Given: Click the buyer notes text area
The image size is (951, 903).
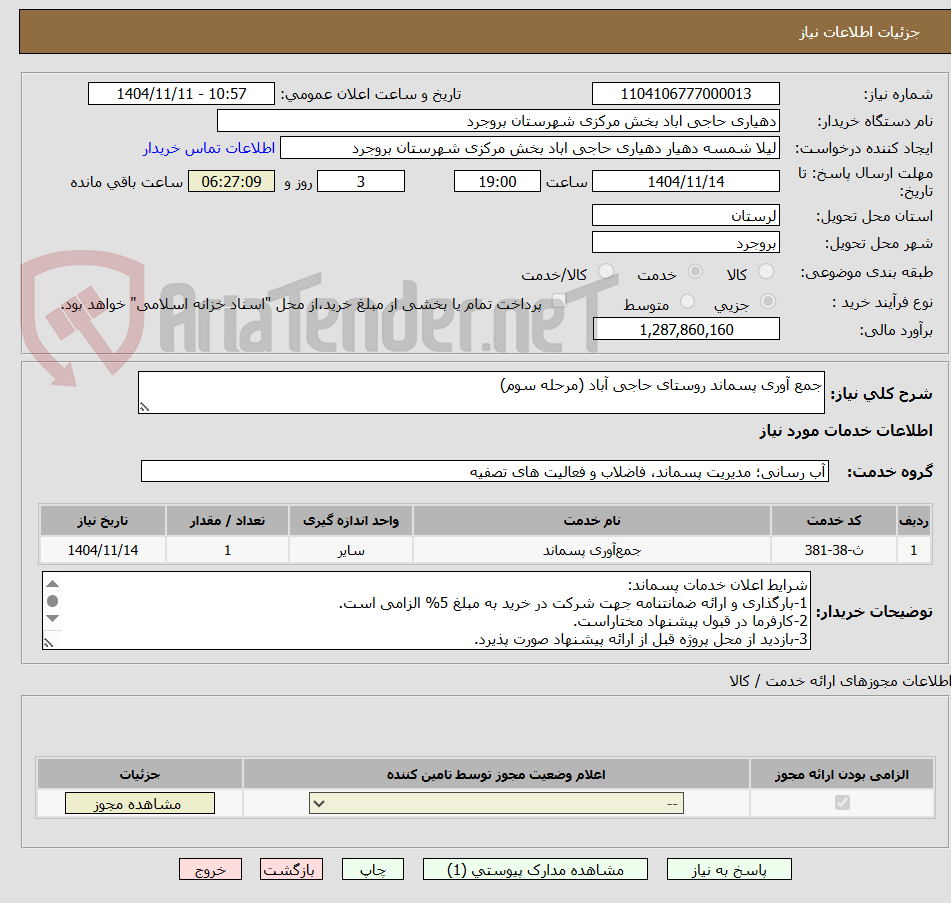Looking at the screenshot, I should (426, 611).
